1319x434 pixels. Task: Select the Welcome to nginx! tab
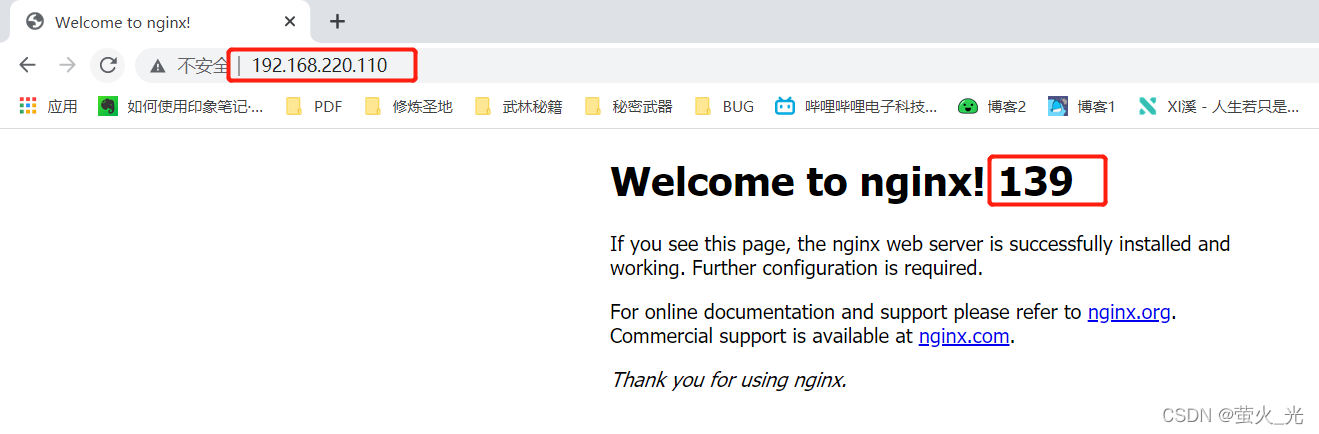158,22
